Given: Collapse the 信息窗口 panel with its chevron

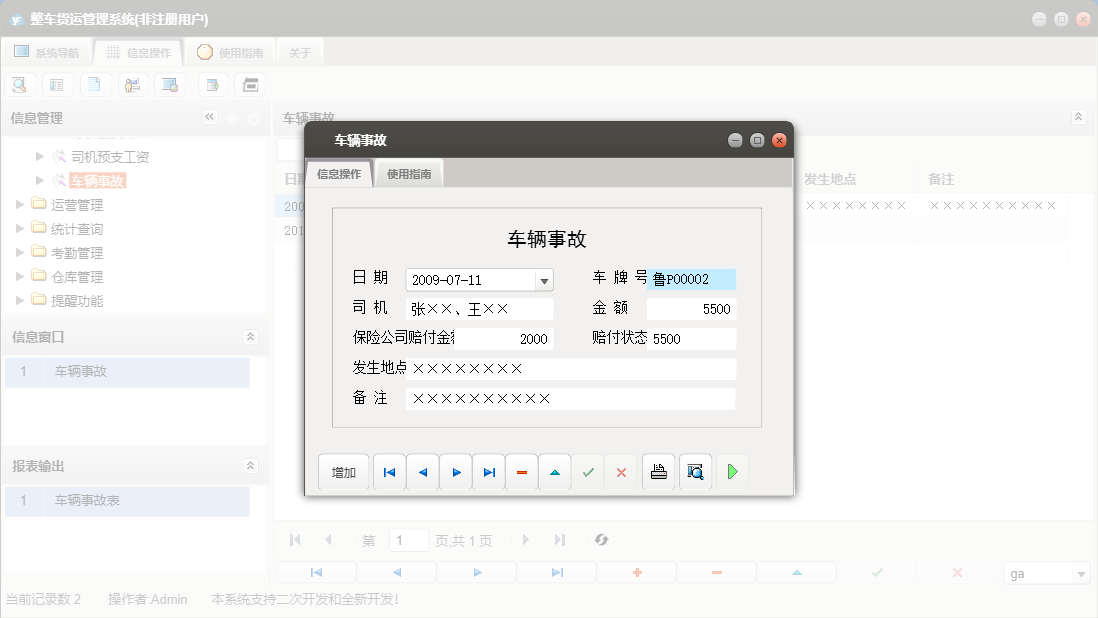Looking at the screenshot, I should pyautogui.click(x=250, y=337).
